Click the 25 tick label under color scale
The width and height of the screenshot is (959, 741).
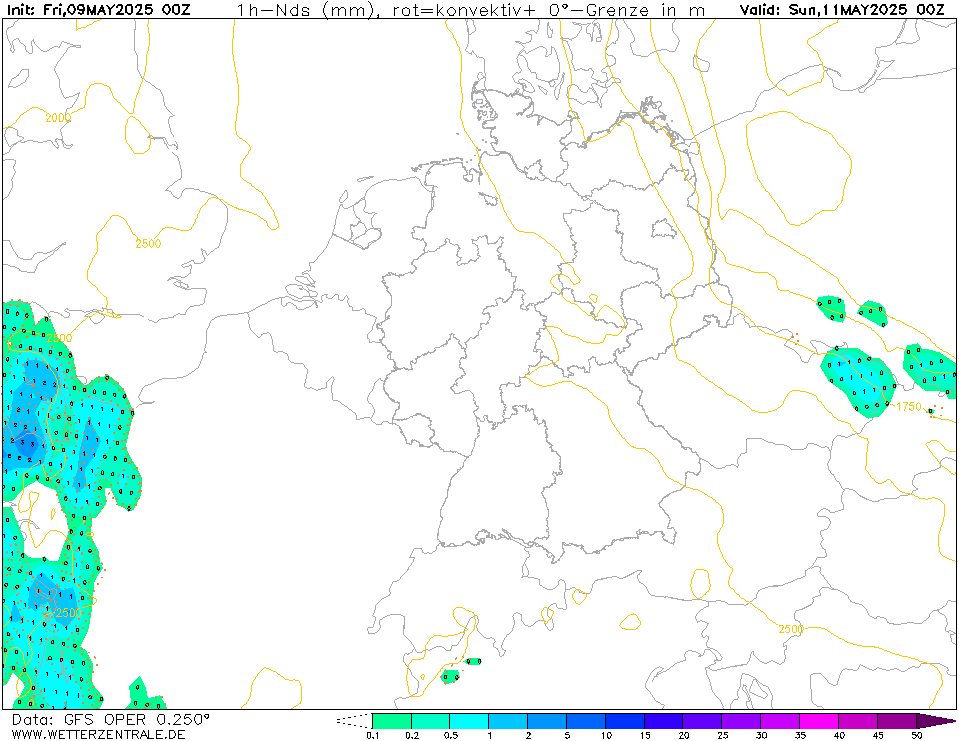(722, 735)
